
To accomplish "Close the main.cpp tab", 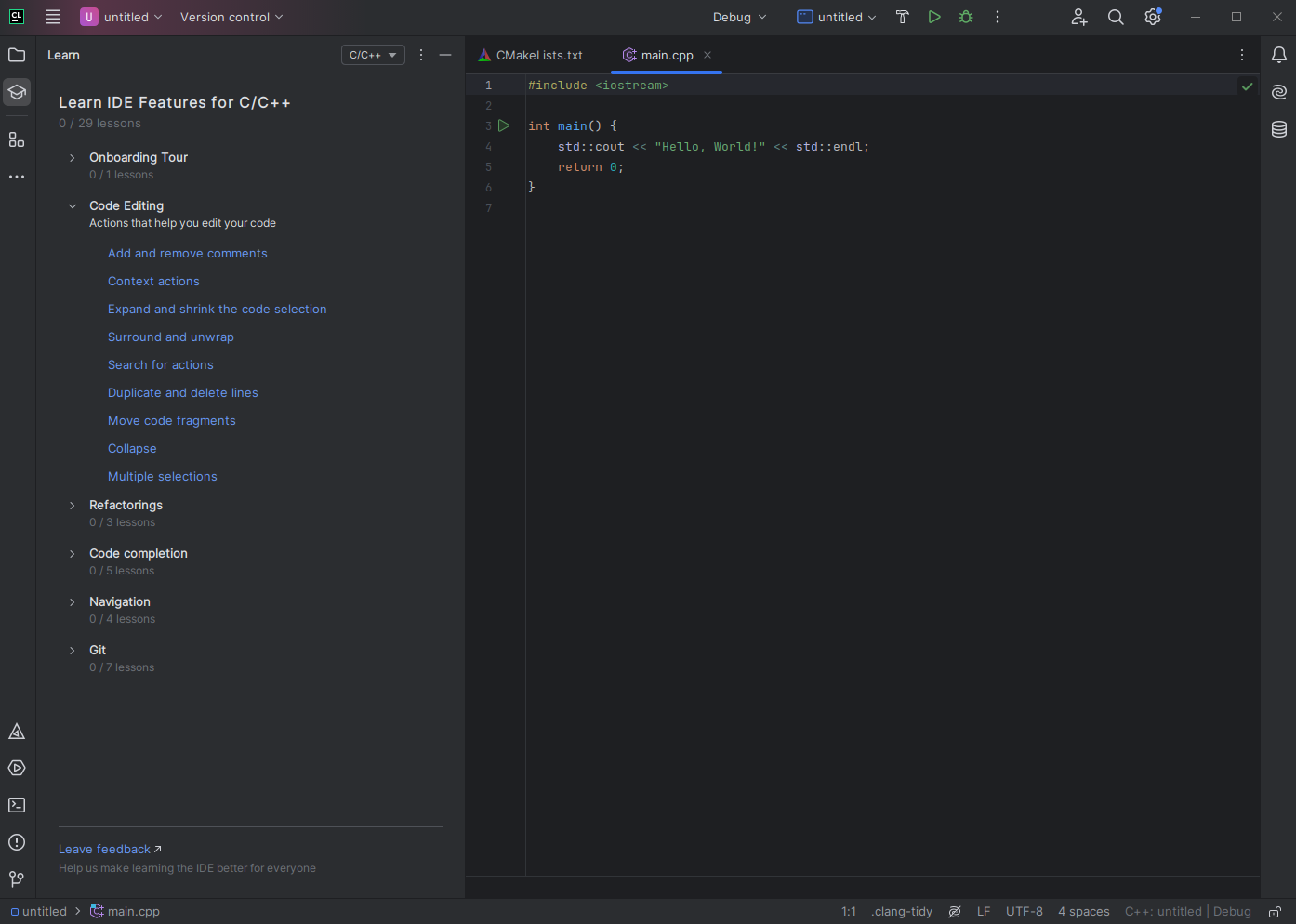I will 708,55.
